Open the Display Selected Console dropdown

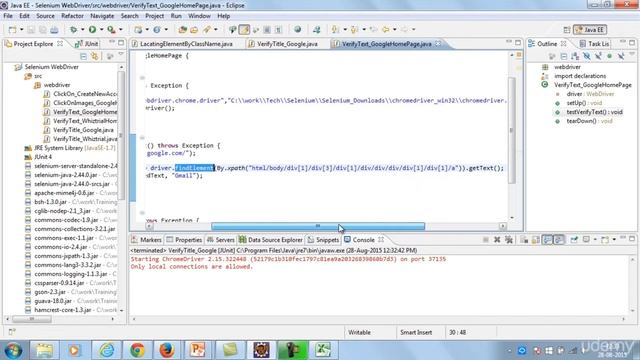click(595, 240)
